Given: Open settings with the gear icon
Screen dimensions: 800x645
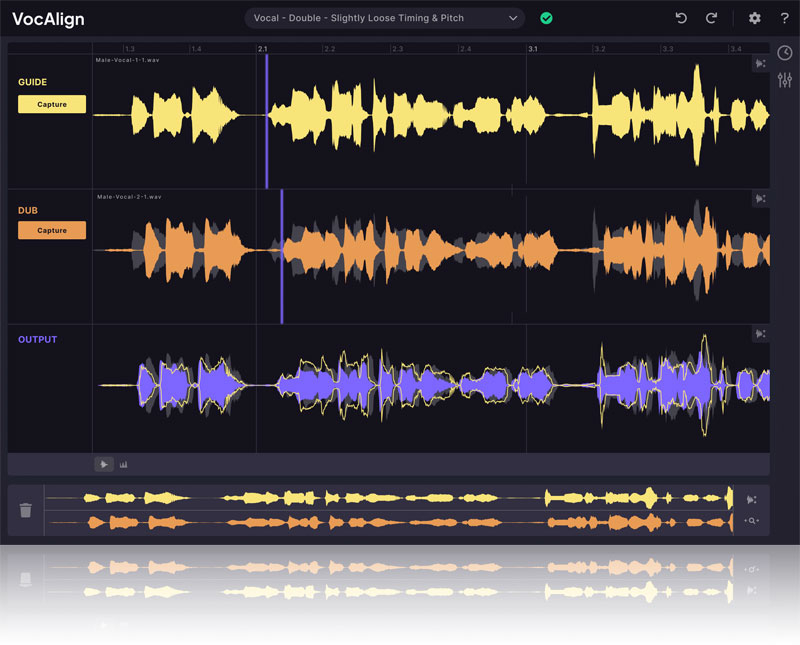Looking at the screenshot, I should [755, 18].
